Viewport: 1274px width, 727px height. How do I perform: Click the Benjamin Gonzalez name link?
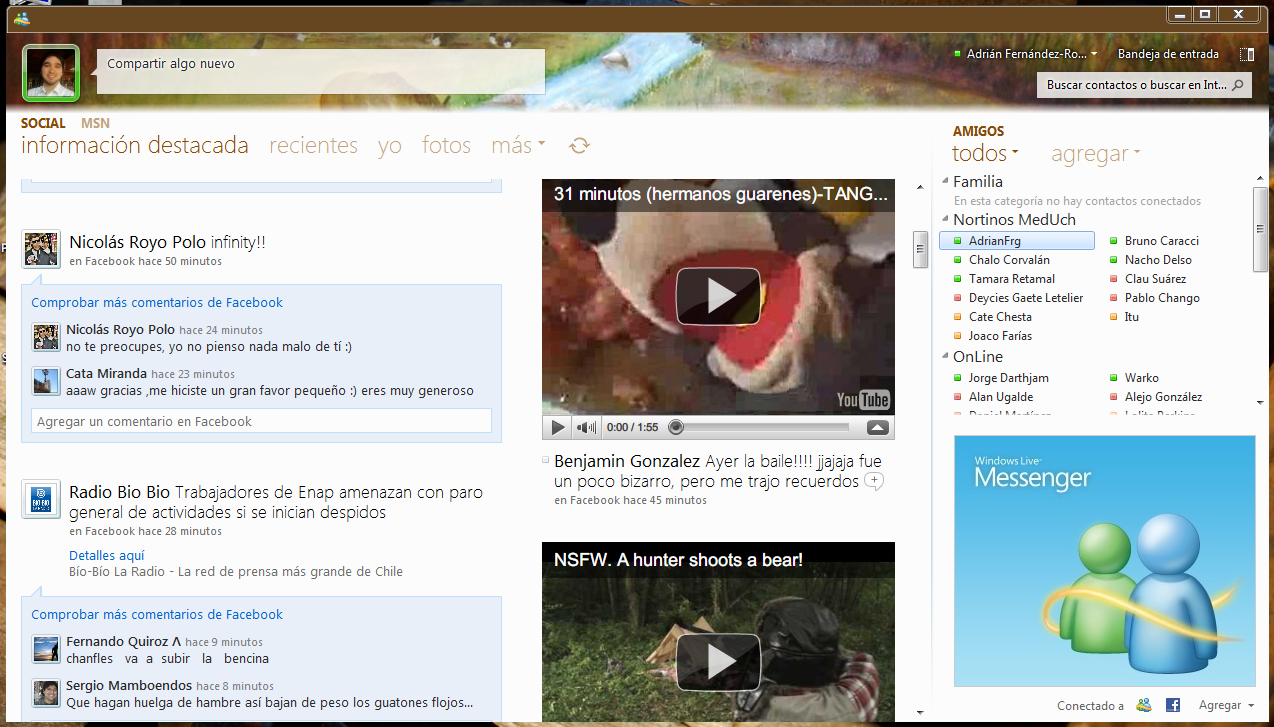click(x=627, y=462)
